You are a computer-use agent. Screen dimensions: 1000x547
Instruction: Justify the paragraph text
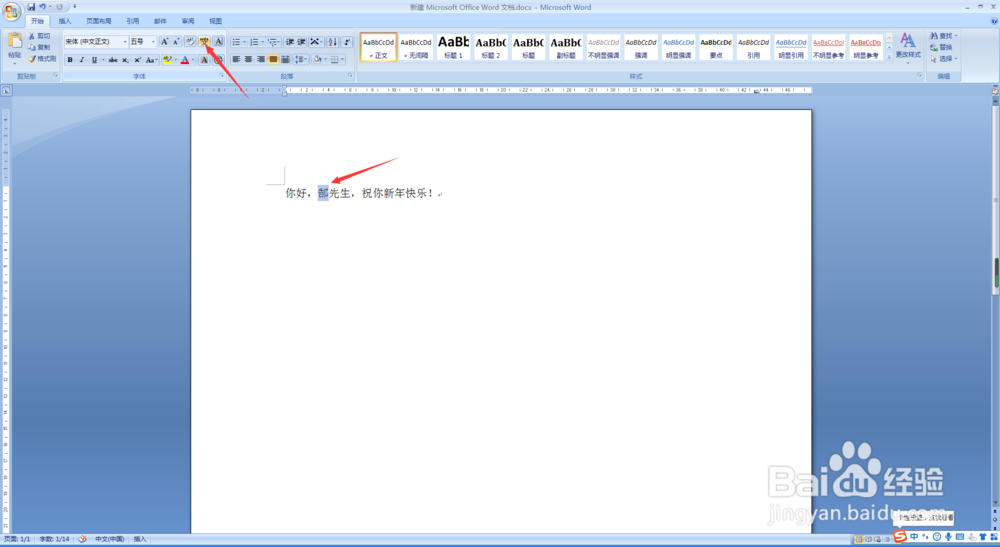point(273,59)
